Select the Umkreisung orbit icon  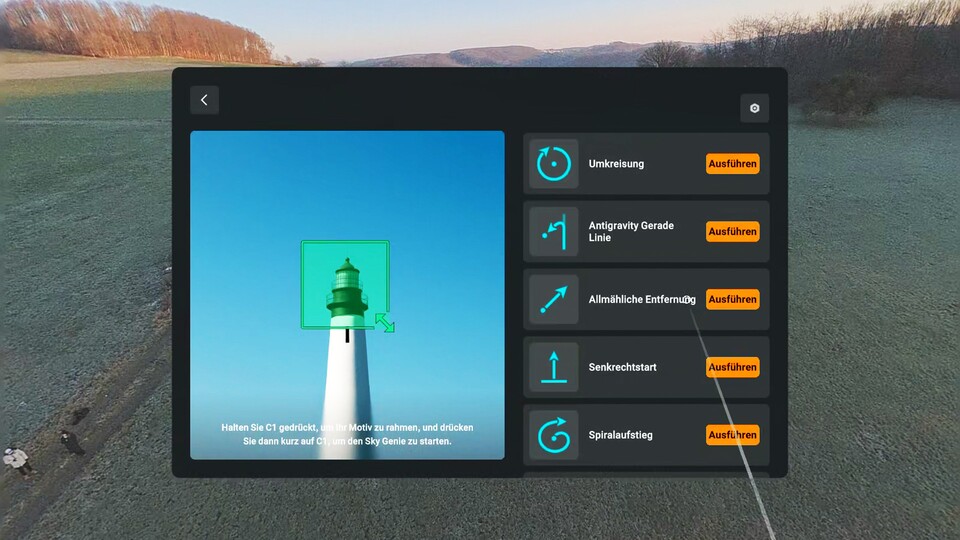[553, 164]
